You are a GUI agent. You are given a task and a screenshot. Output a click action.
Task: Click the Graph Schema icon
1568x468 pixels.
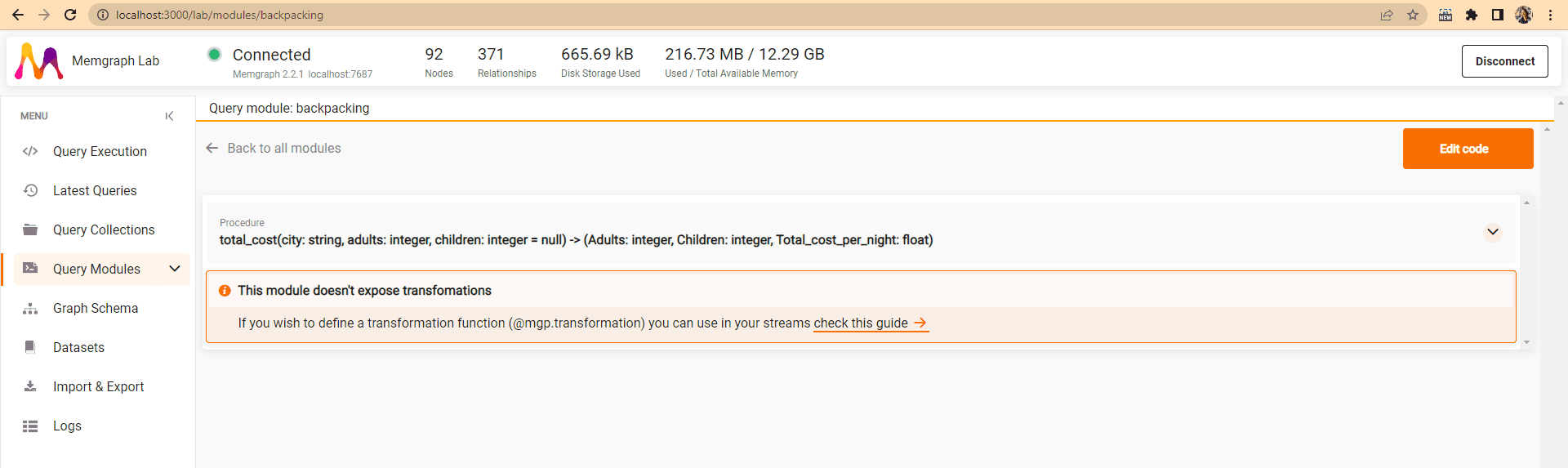(30, 308)
